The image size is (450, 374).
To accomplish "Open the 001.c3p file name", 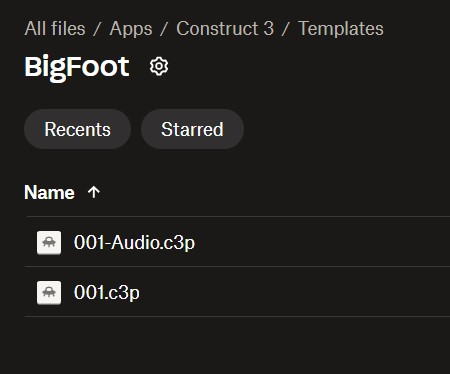I will click(107, 292).
